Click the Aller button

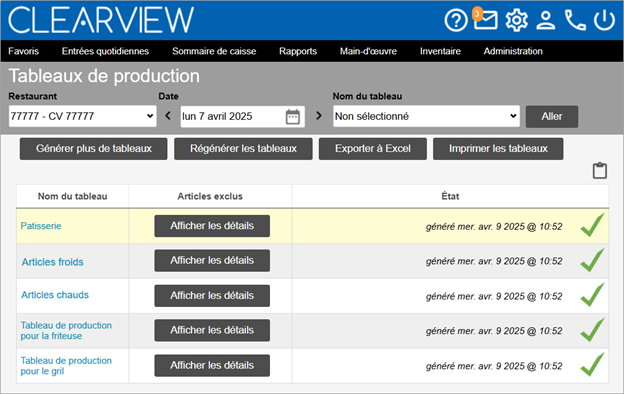(552, 117)
